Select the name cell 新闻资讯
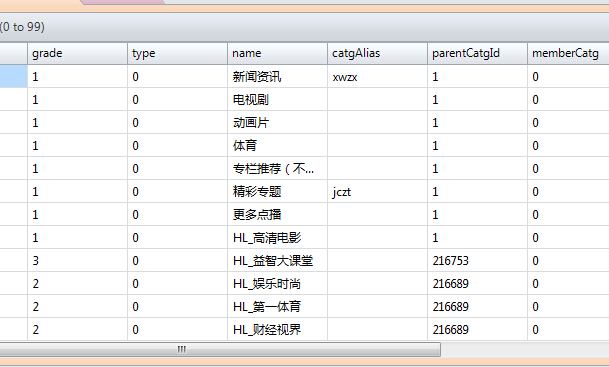This screenshot has height=367, width=609. pyautogui.click(x=277, y=76)
